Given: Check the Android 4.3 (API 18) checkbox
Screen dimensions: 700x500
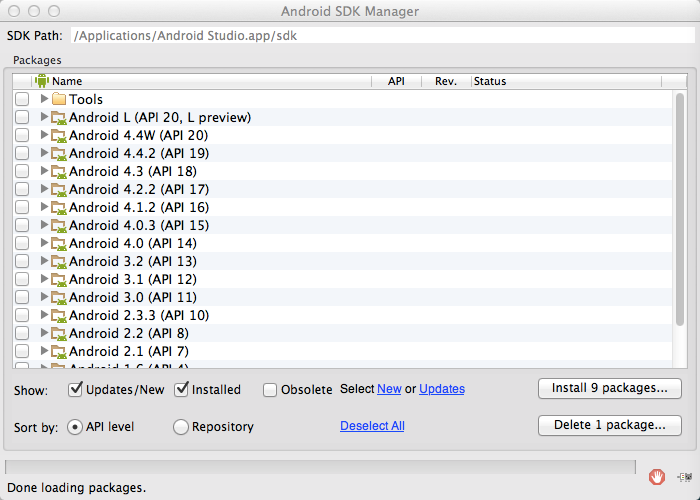Looking at the screenshot, I should point(22,171).
